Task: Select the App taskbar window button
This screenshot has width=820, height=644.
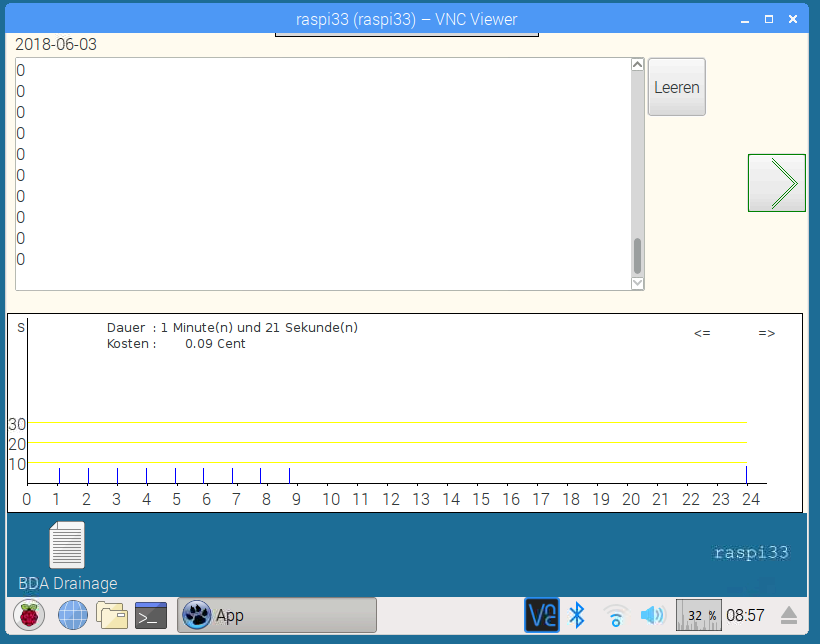Action: (277, 615)
